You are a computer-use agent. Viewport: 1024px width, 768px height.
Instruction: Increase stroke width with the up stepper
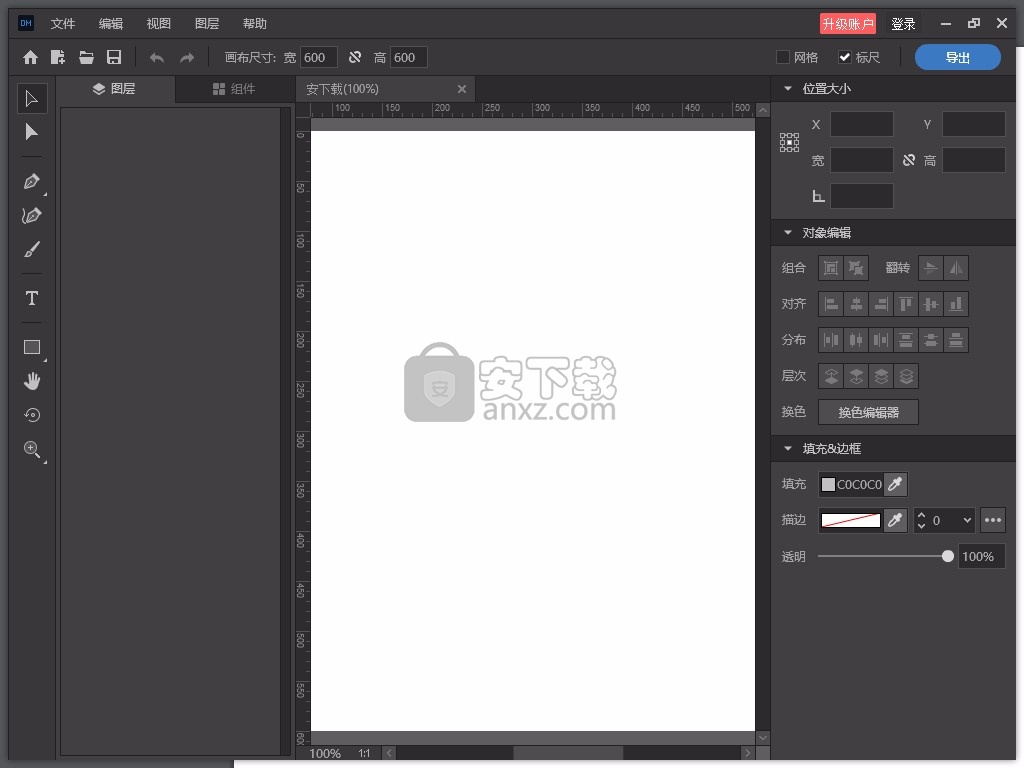point(921,515)
